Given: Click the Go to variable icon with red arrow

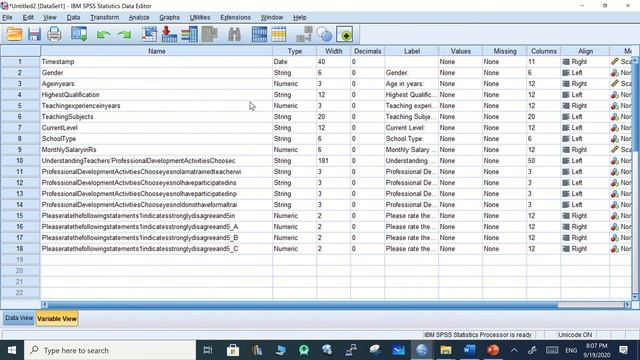Looking at the screenshot, I should pos(169,34).
